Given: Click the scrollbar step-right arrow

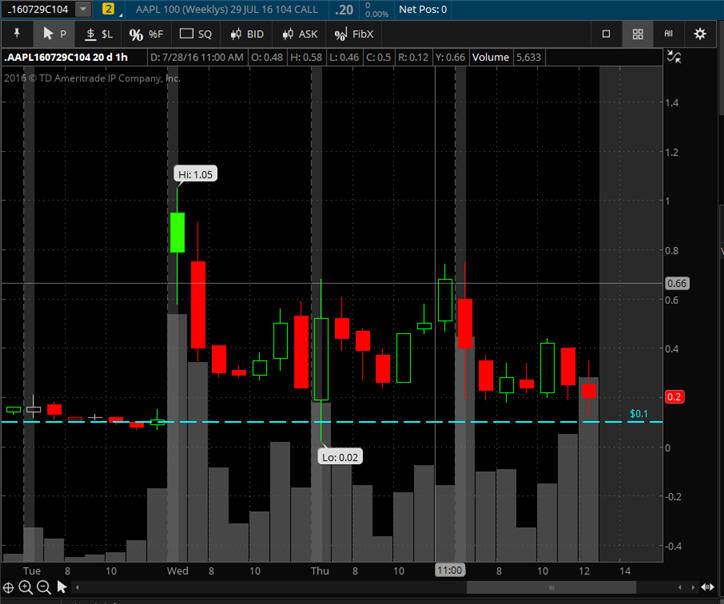Looking at the screenshot, I should click(x=693, y=587).
